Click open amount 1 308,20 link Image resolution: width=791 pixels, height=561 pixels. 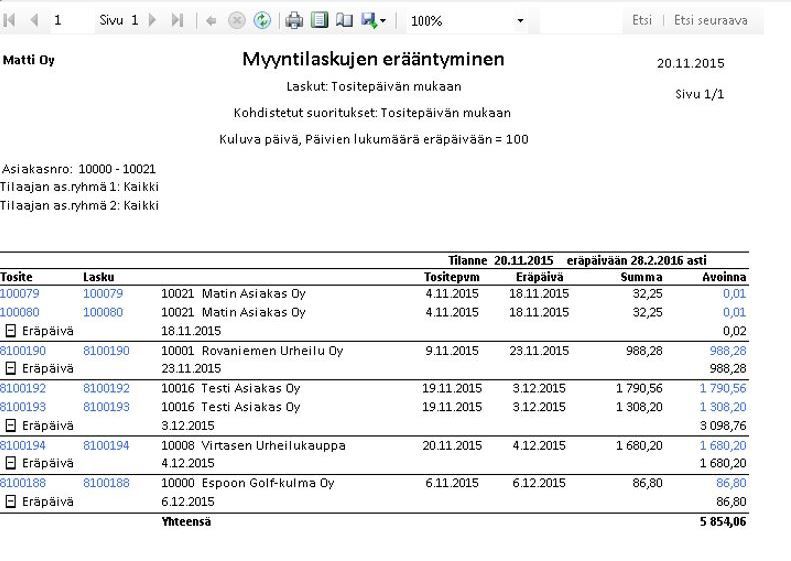point(722,407)
